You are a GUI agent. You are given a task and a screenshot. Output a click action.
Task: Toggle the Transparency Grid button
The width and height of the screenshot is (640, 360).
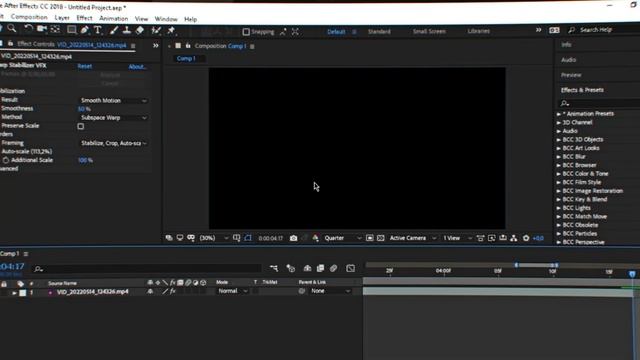pyautogui.click(x=381, y=238)
